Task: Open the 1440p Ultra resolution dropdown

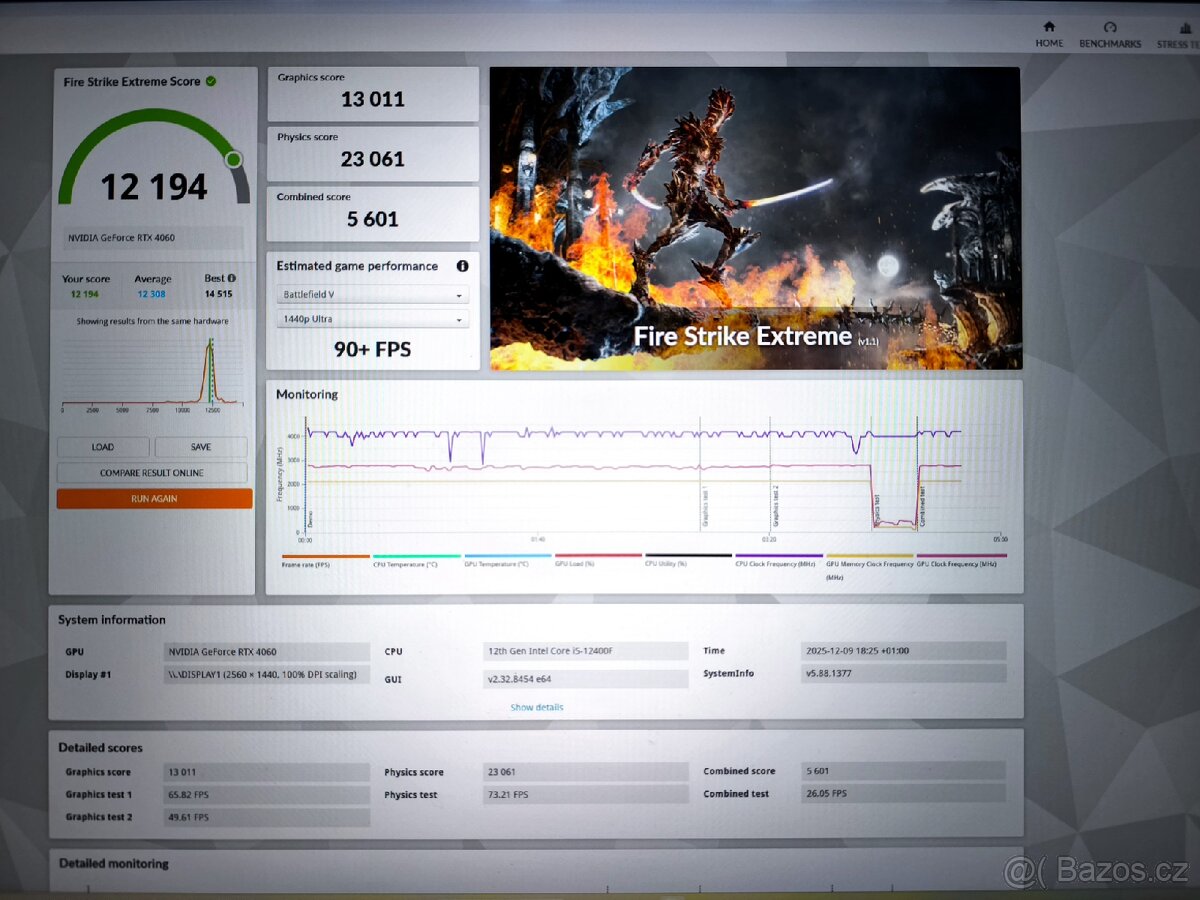Action: coord(372,319)
